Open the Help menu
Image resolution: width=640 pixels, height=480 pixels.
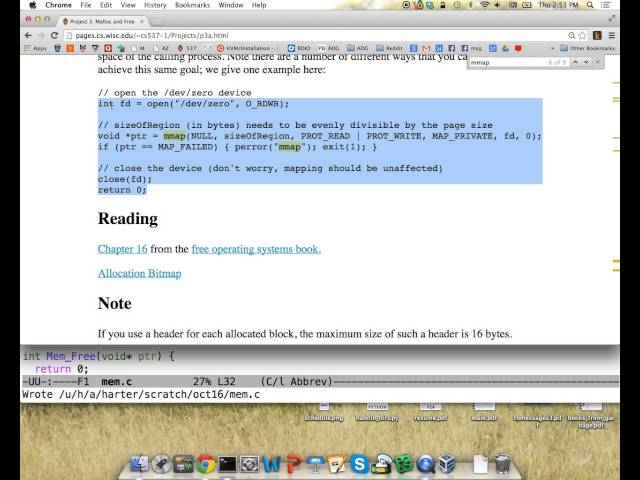[x=259, y=5]
